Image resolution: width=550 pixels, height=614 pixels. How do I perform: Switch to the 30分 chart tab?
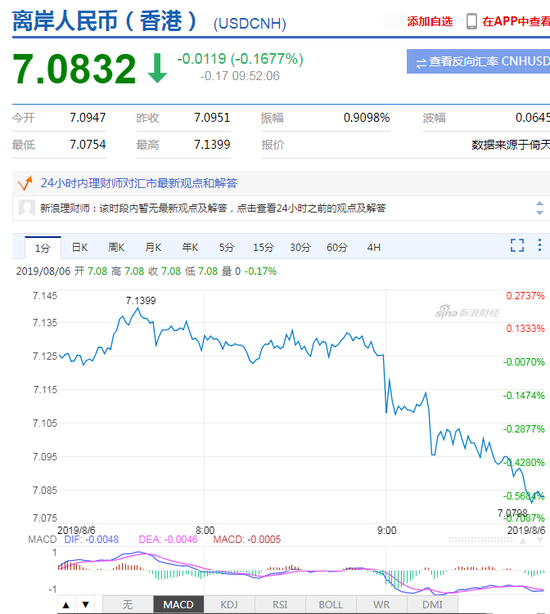click(x=300, y=247)
